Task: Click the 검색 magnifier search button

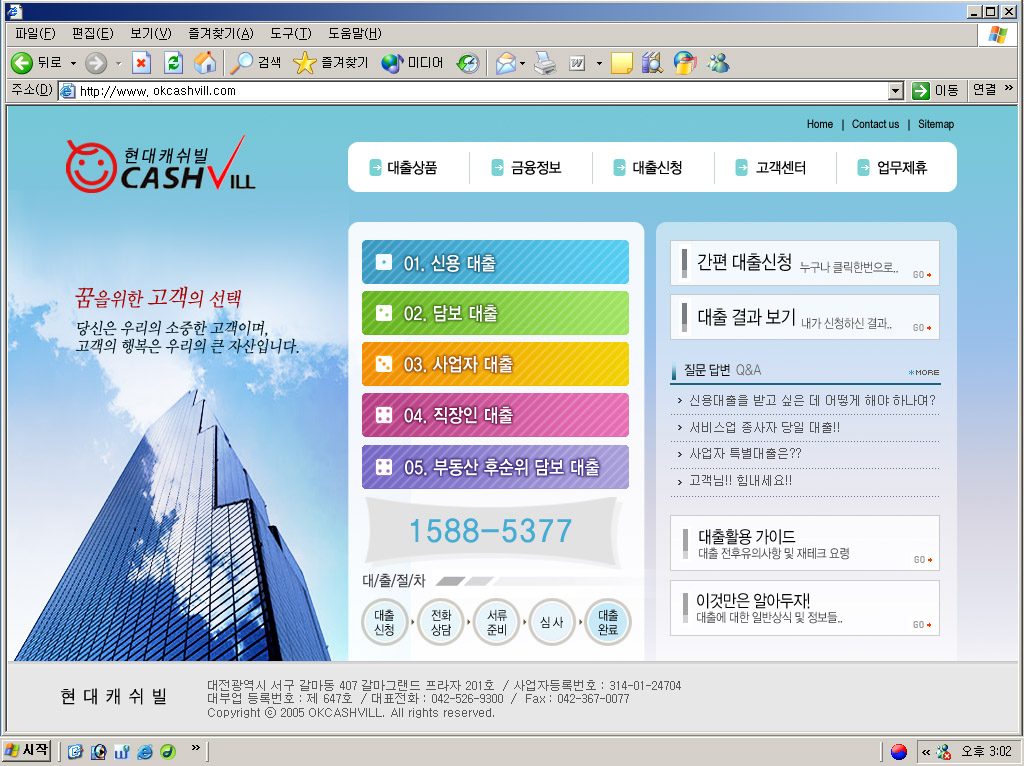Action: pos(242,63)
